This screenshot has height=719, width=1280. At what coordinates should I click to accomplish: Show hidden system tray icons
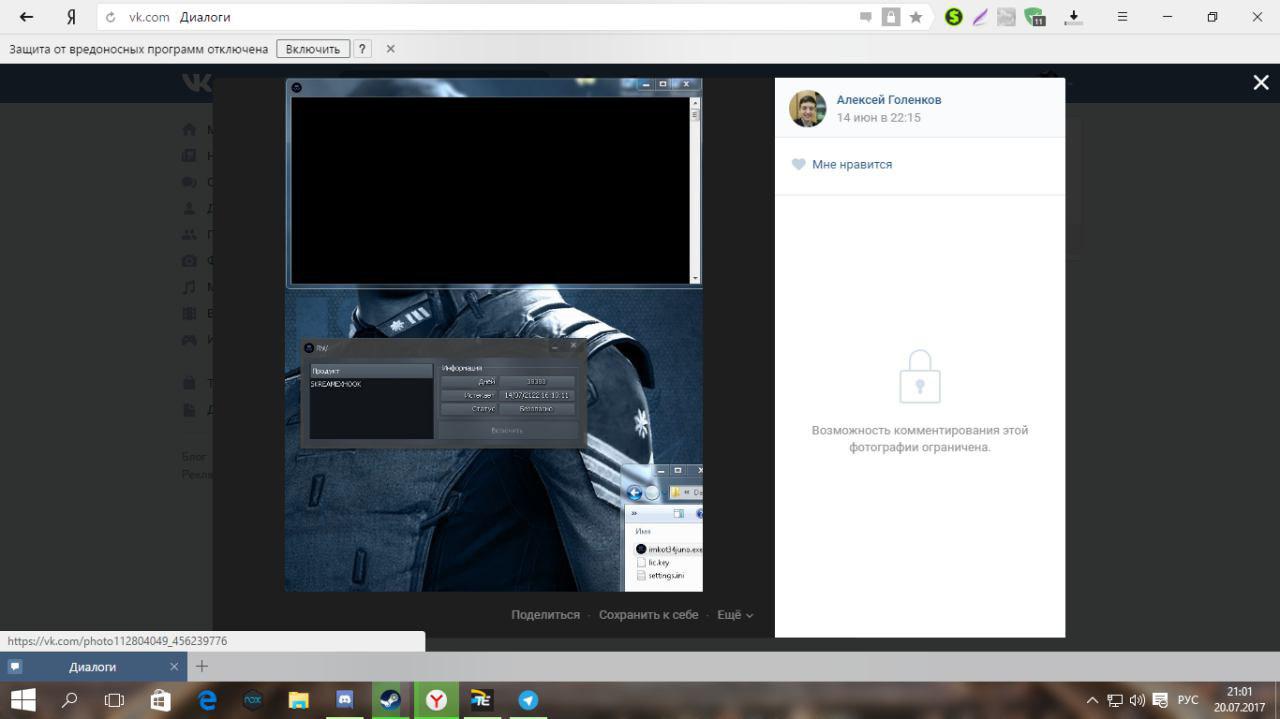[1092, 700]
